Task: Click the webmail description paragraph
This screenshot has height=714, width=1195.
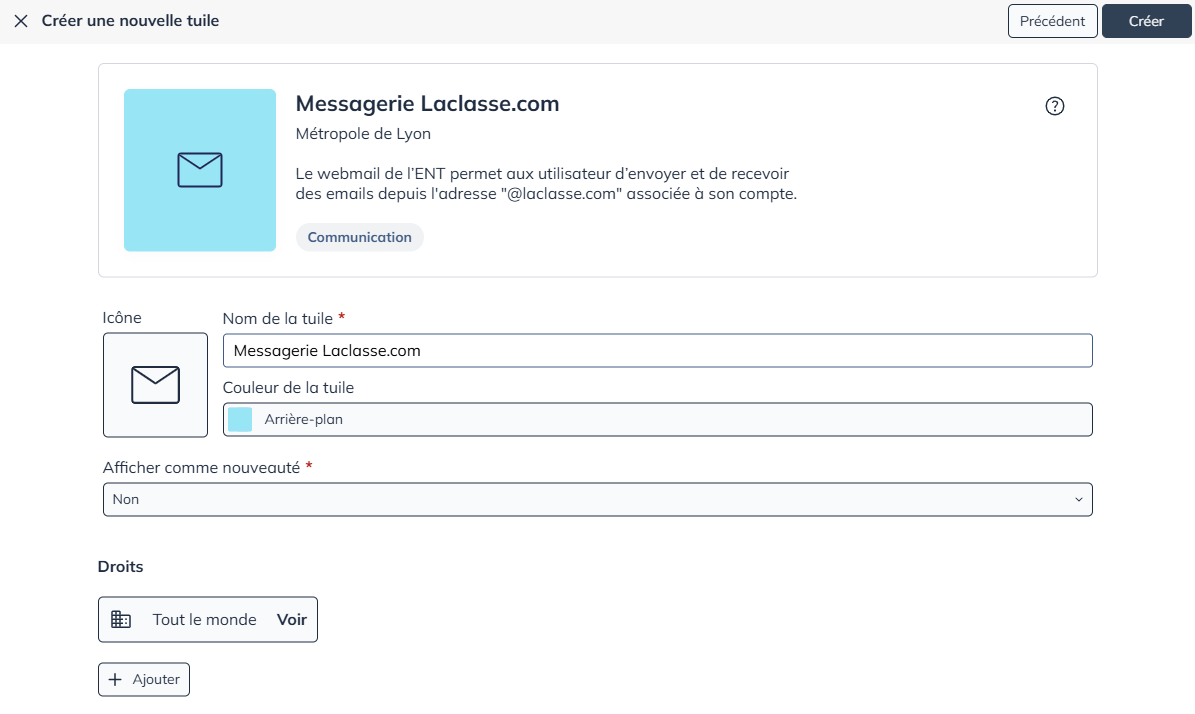Action: pyautogui.click(x=546, y=184)
